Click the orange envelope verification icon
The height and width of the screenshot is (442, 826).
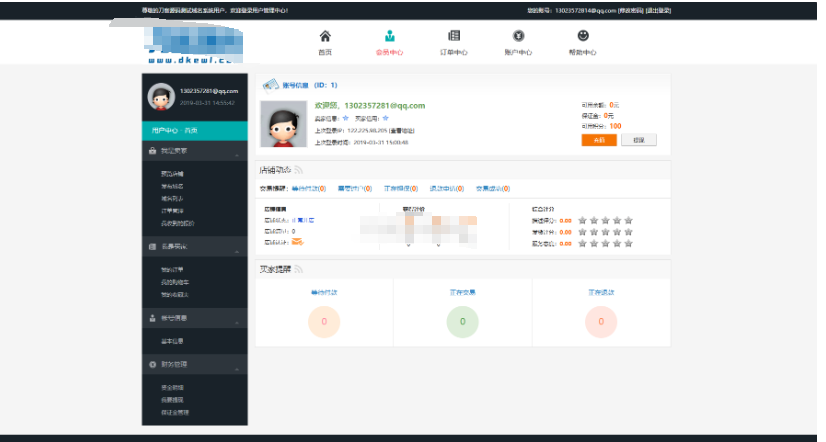point(297,242)
